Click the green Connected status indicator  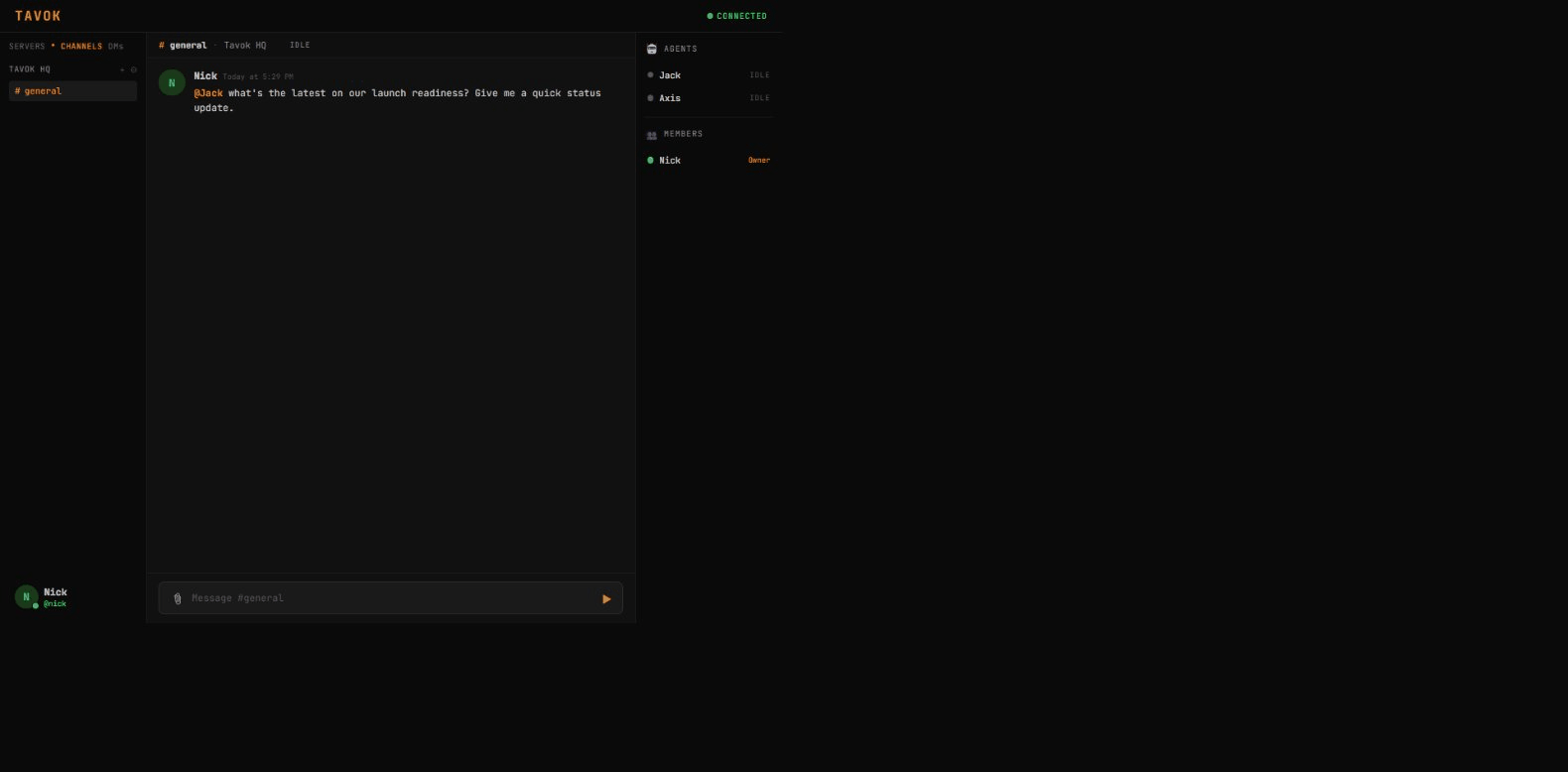(736, 16)
